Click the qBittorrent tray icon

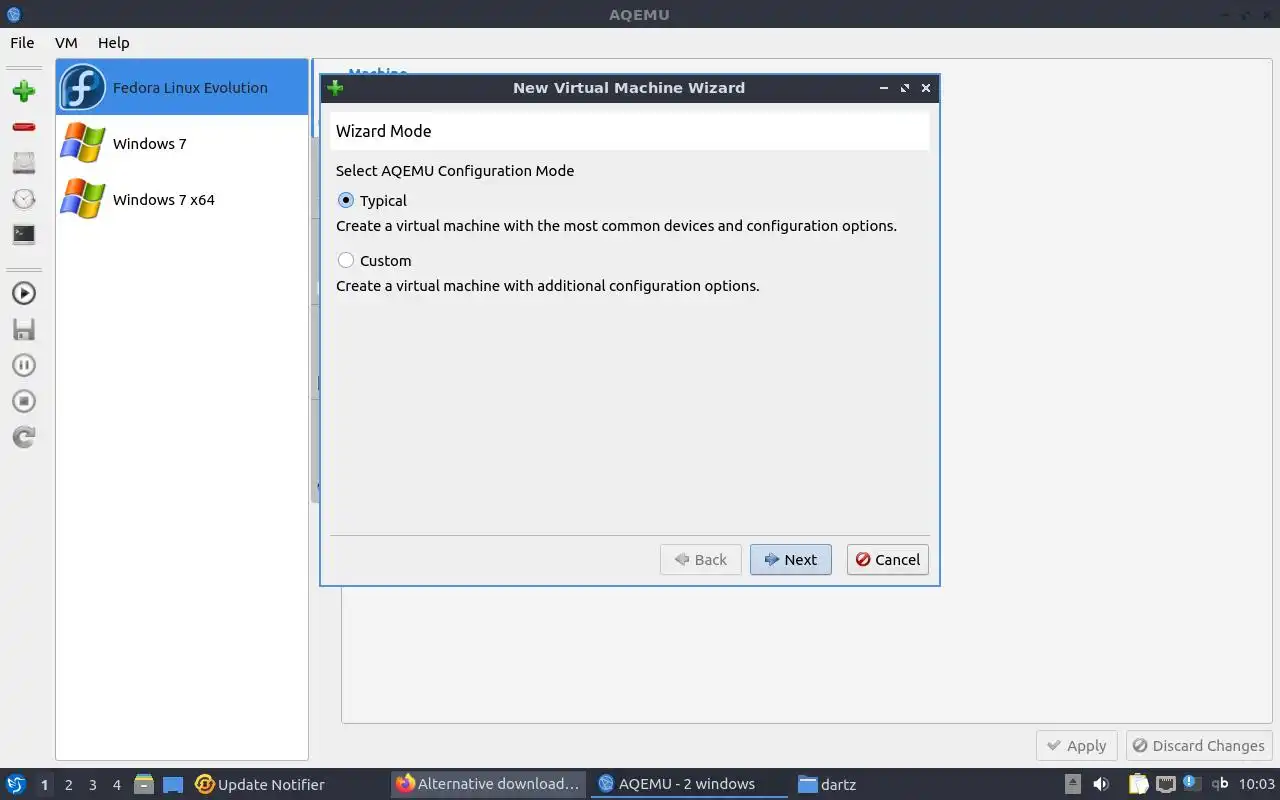pos(1220,784)
